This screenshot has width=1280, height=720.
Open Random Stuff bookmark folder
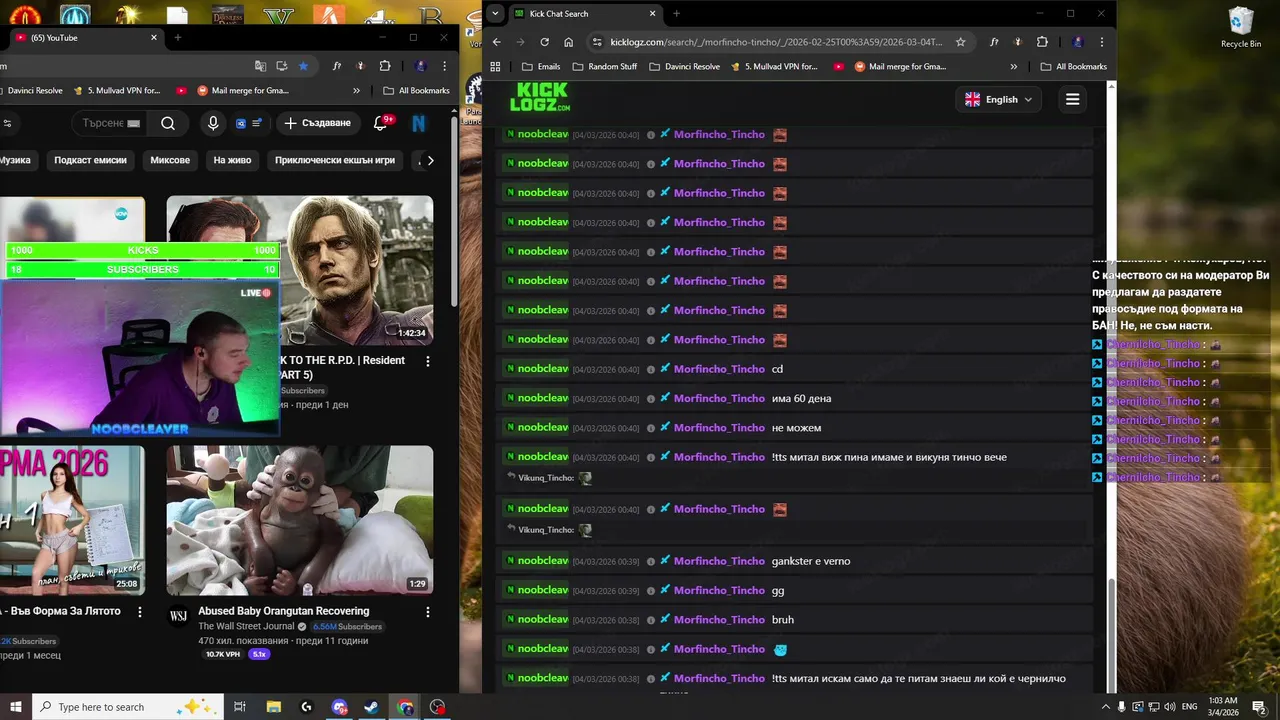click(604, 66)
